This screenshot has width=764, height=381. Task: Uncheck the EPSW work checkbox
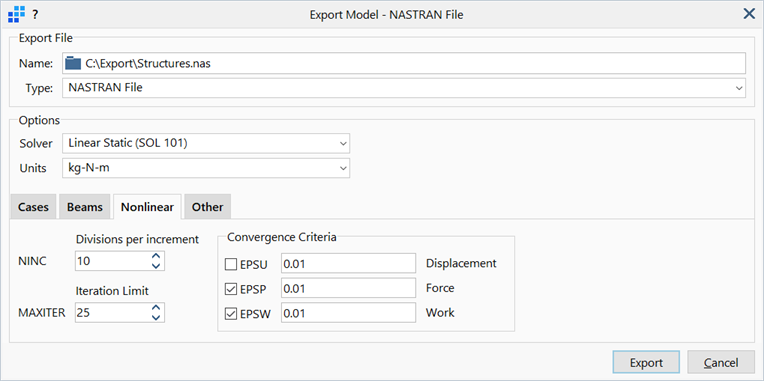230,314
